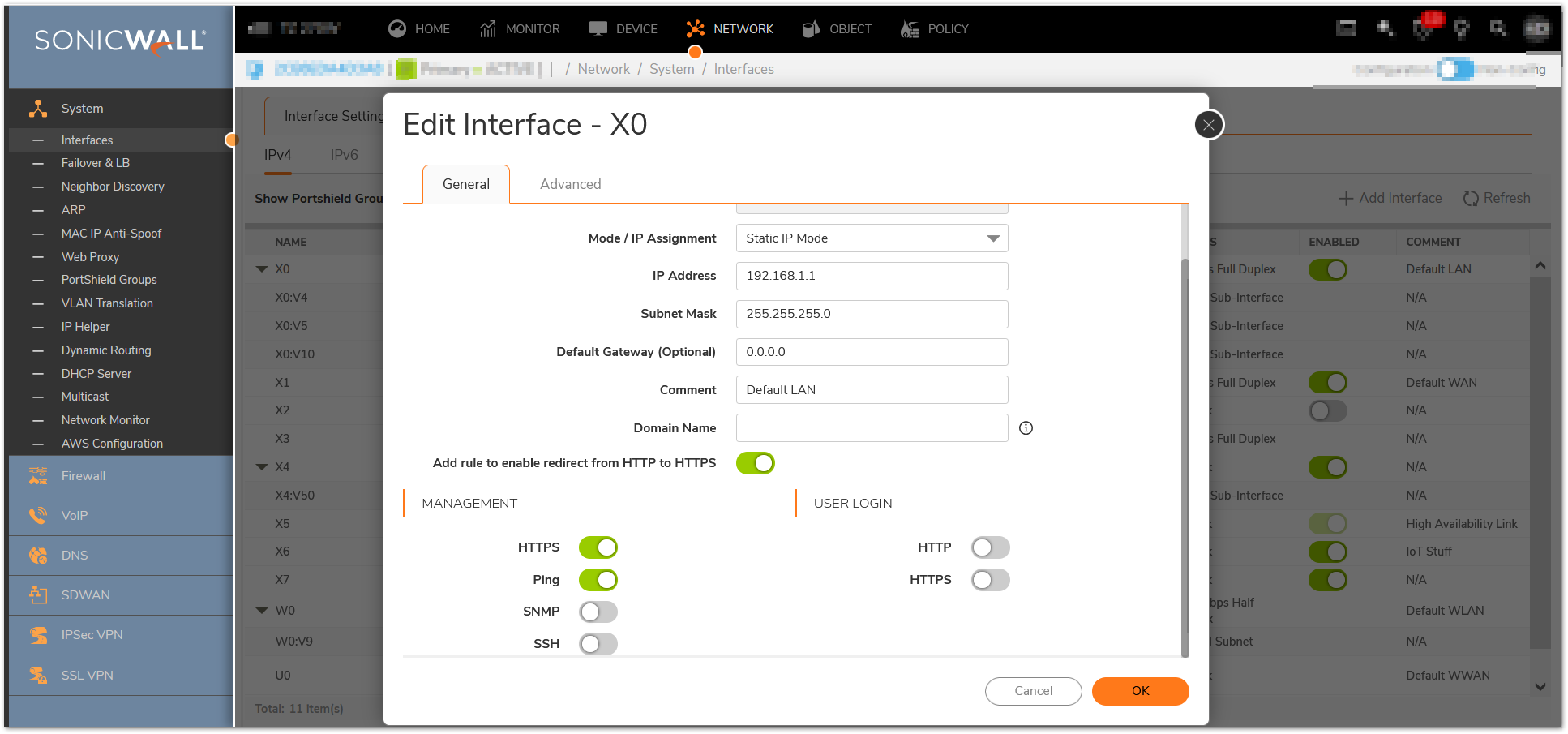The width and height of the screenshot is (1568, 734).
Task: Click the SonicWall logo
Action: click(120, 41)
